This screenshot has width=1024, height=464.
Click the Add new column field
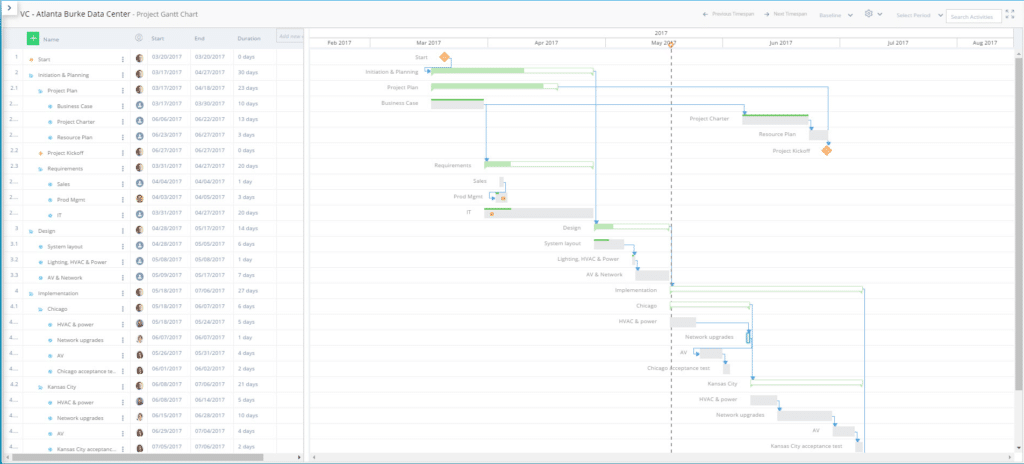point(289,37)
